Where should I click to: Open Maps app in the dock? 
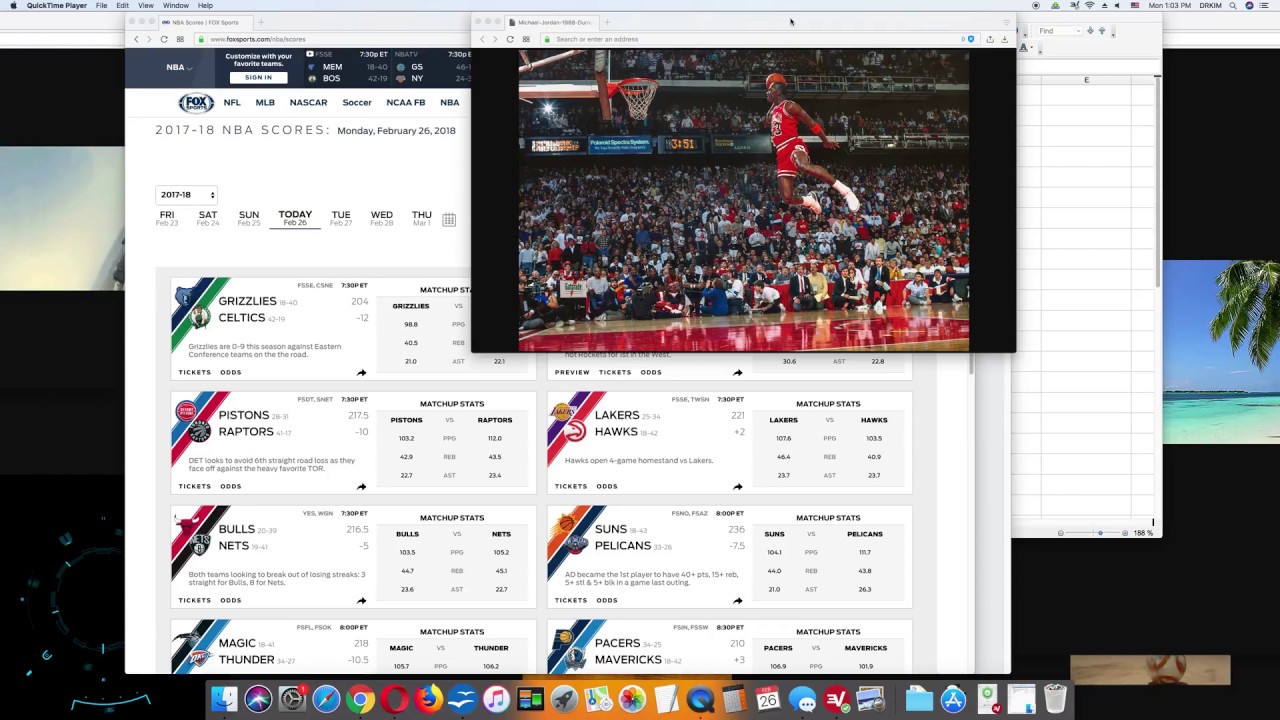click(x=598, y=699)
